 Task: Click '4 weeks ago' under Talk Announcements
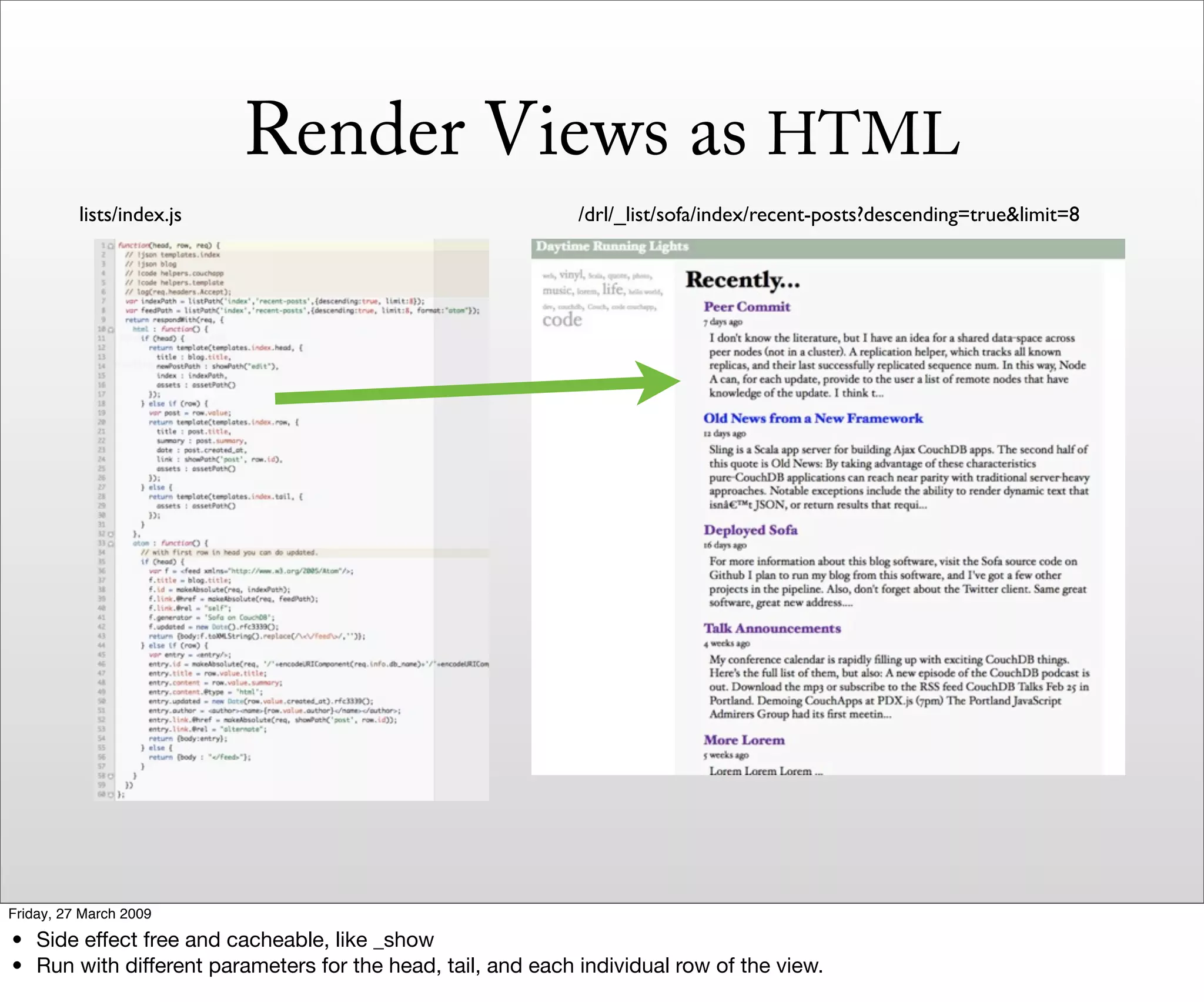coord(727,643)
